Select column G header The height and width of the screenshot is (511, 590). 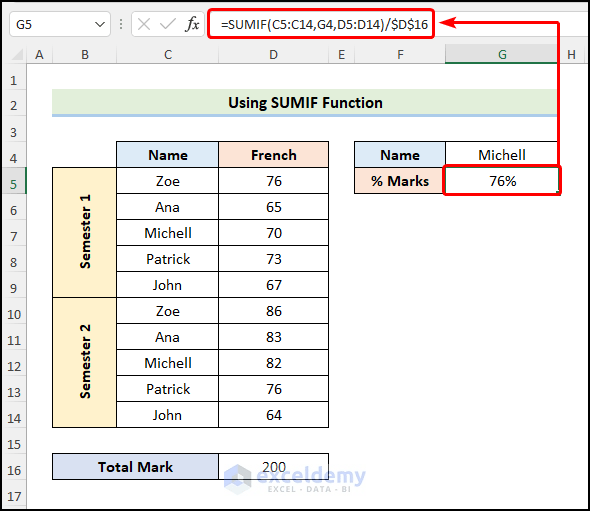(502, 55)
